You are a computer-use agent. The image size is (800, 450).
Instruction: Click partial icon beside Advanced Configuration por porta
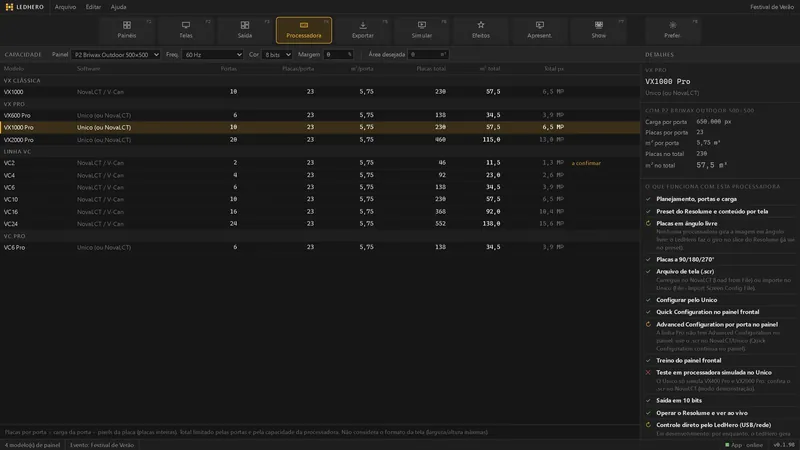tap(648, 324)
